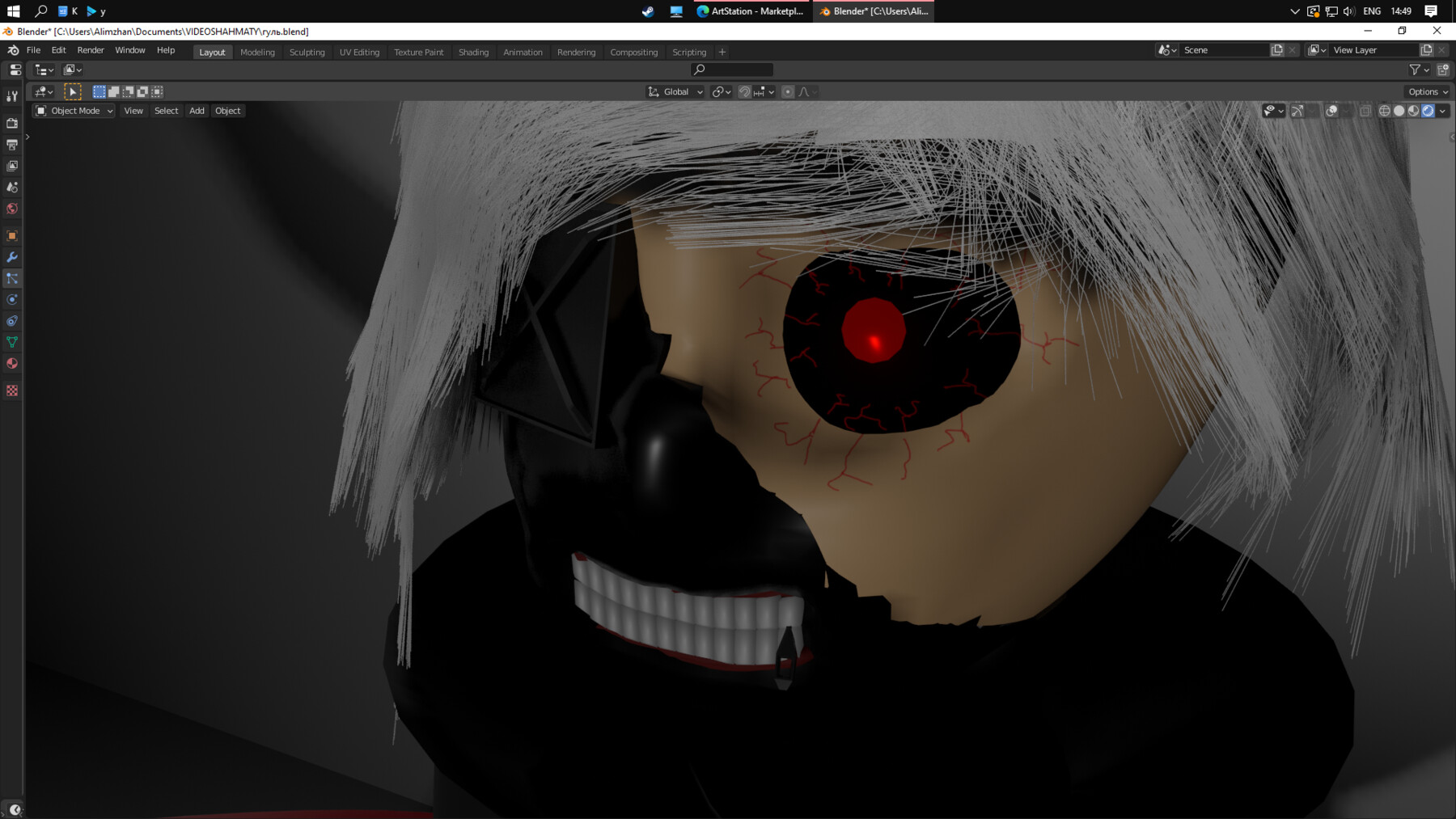This screenshot has height=819, width=1456.
Task: Switch to solid viewport shading
Action: [x=1399, y=111]
